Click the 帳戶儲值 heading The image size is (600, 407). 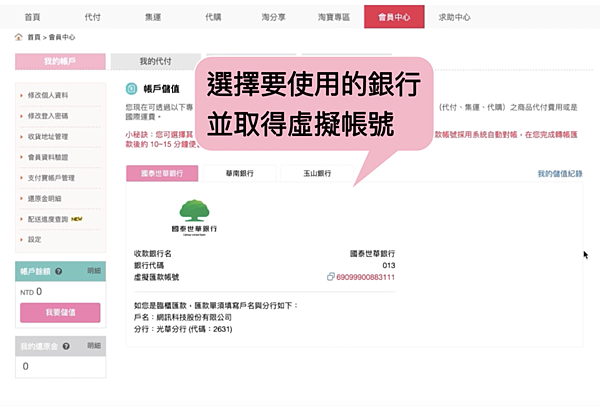click(161, 89)
